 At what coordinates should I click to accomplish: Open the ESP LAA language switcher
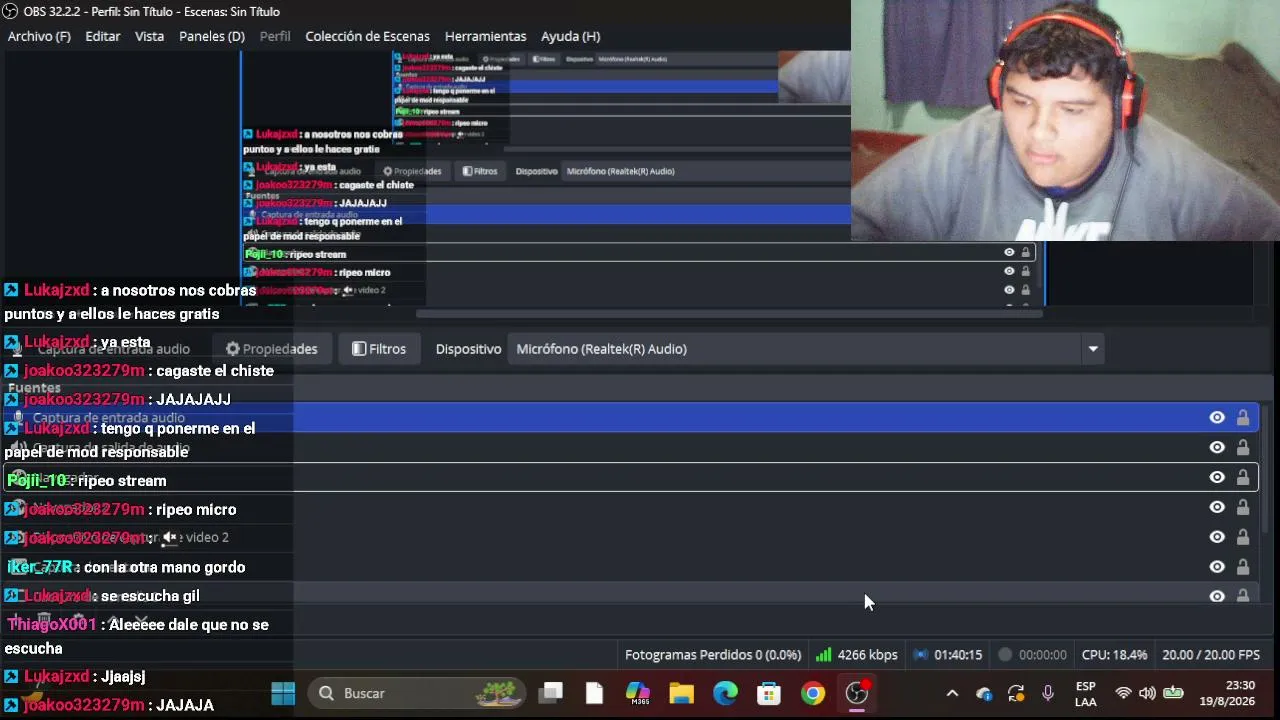point(1086,693)
